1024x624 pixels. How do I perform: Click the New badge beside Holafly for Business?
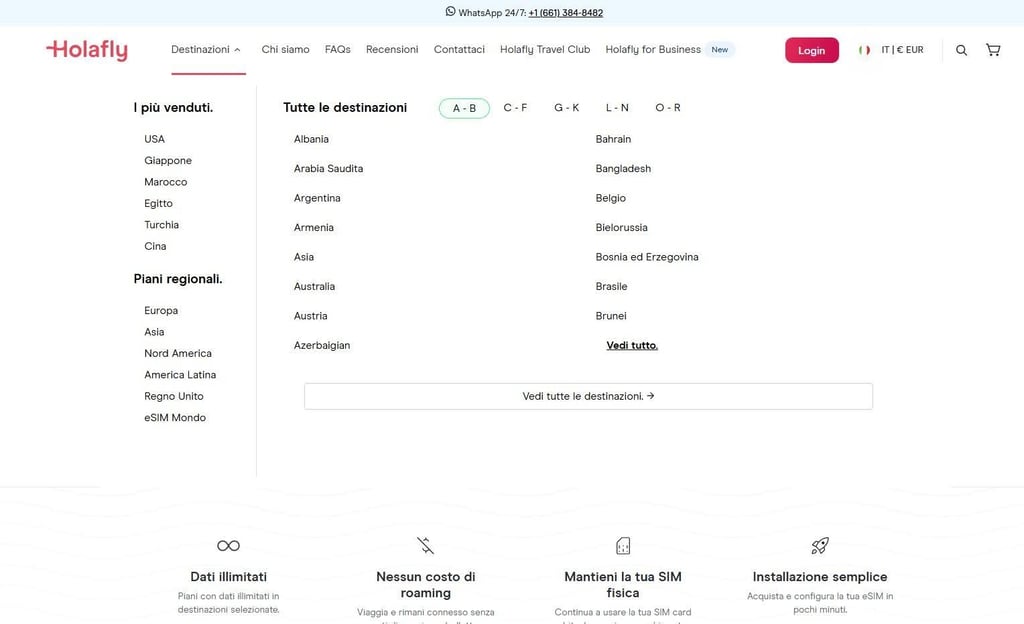click(x=720, y=50)
